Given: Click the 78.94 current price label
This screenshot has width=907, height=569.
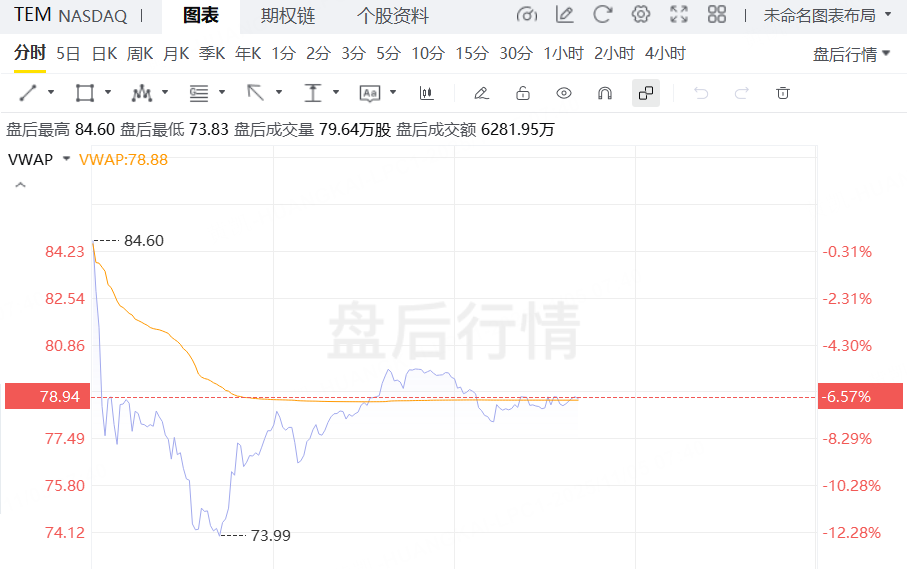Looking at the screenshot, I should coord(45,397).
